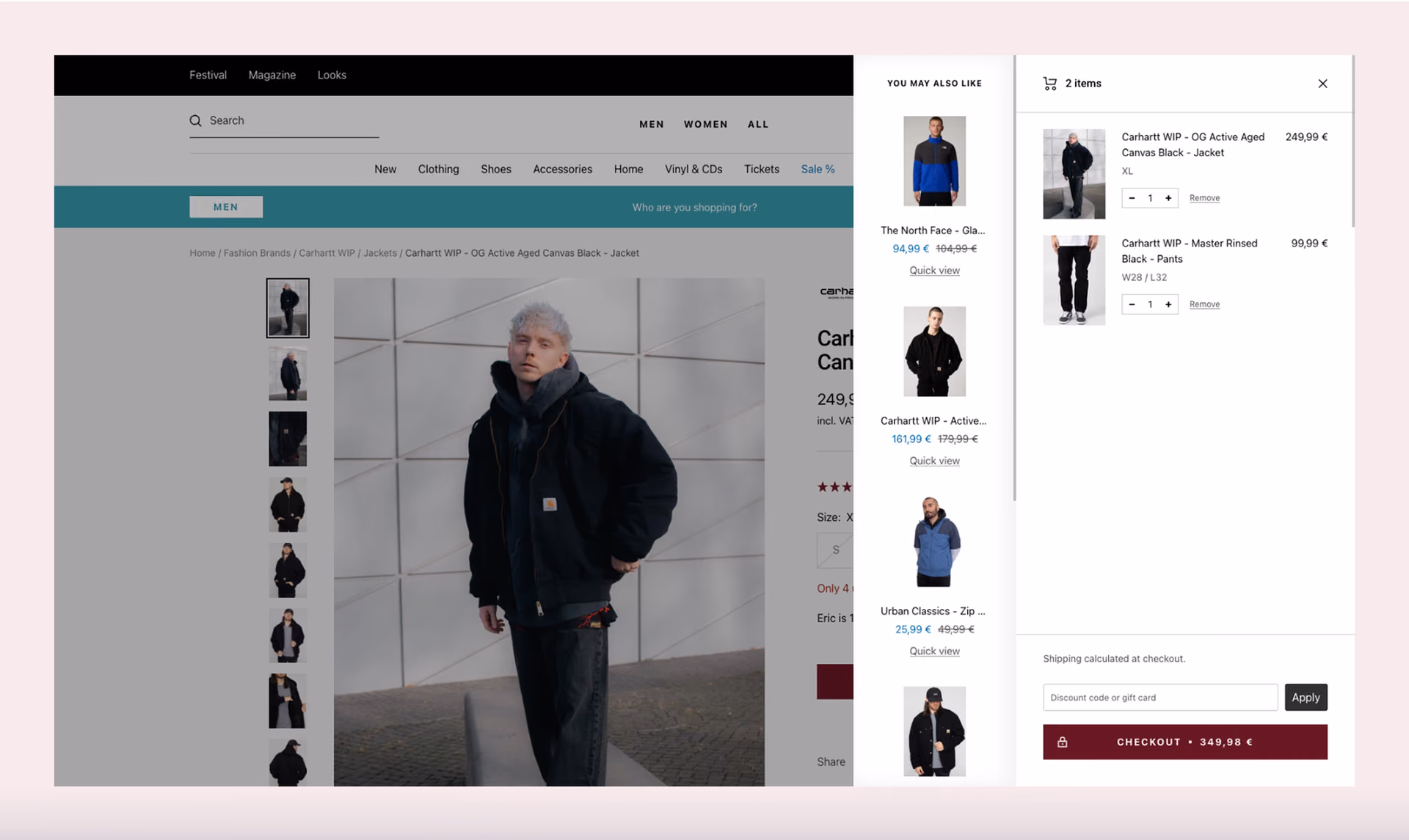Decrease quantity of Carhartt Jacket
The height and width of the screenshot is (840, 1409).
tap(1132, 198)
